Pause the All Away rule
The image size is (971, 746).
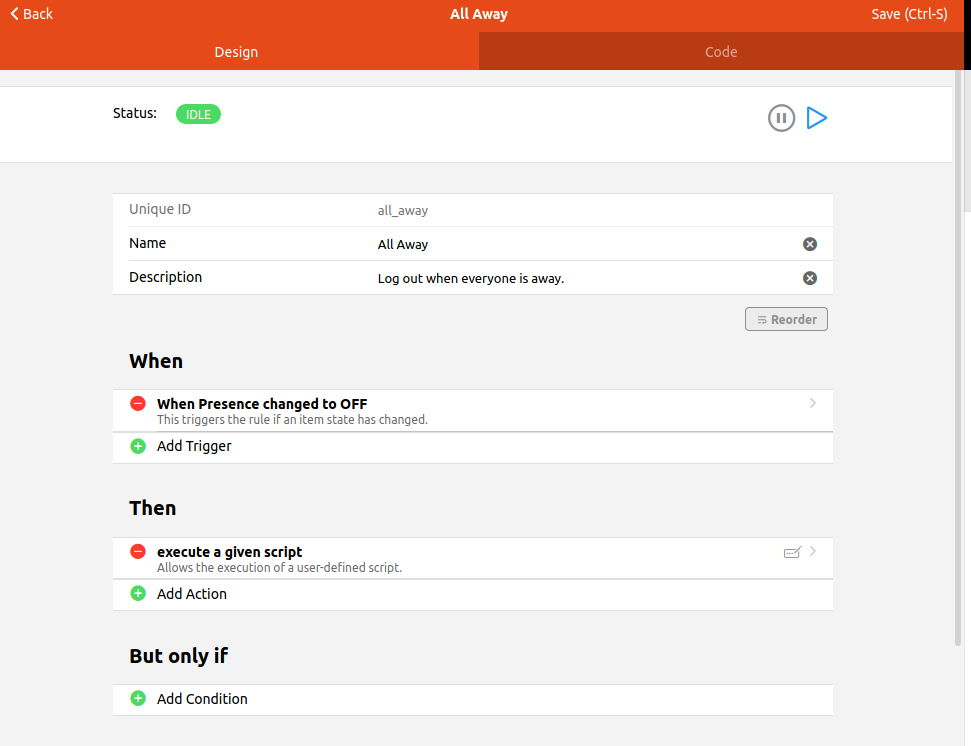[x=781, y=118]
